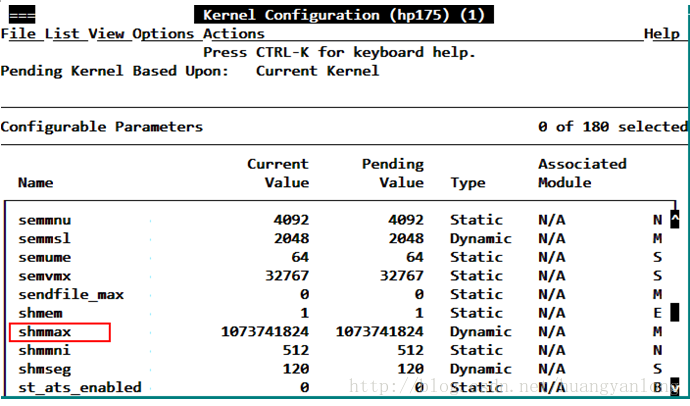Select the semmnu parameter row
The width and height of the screenshot is (690, 406).
point(341,220)
